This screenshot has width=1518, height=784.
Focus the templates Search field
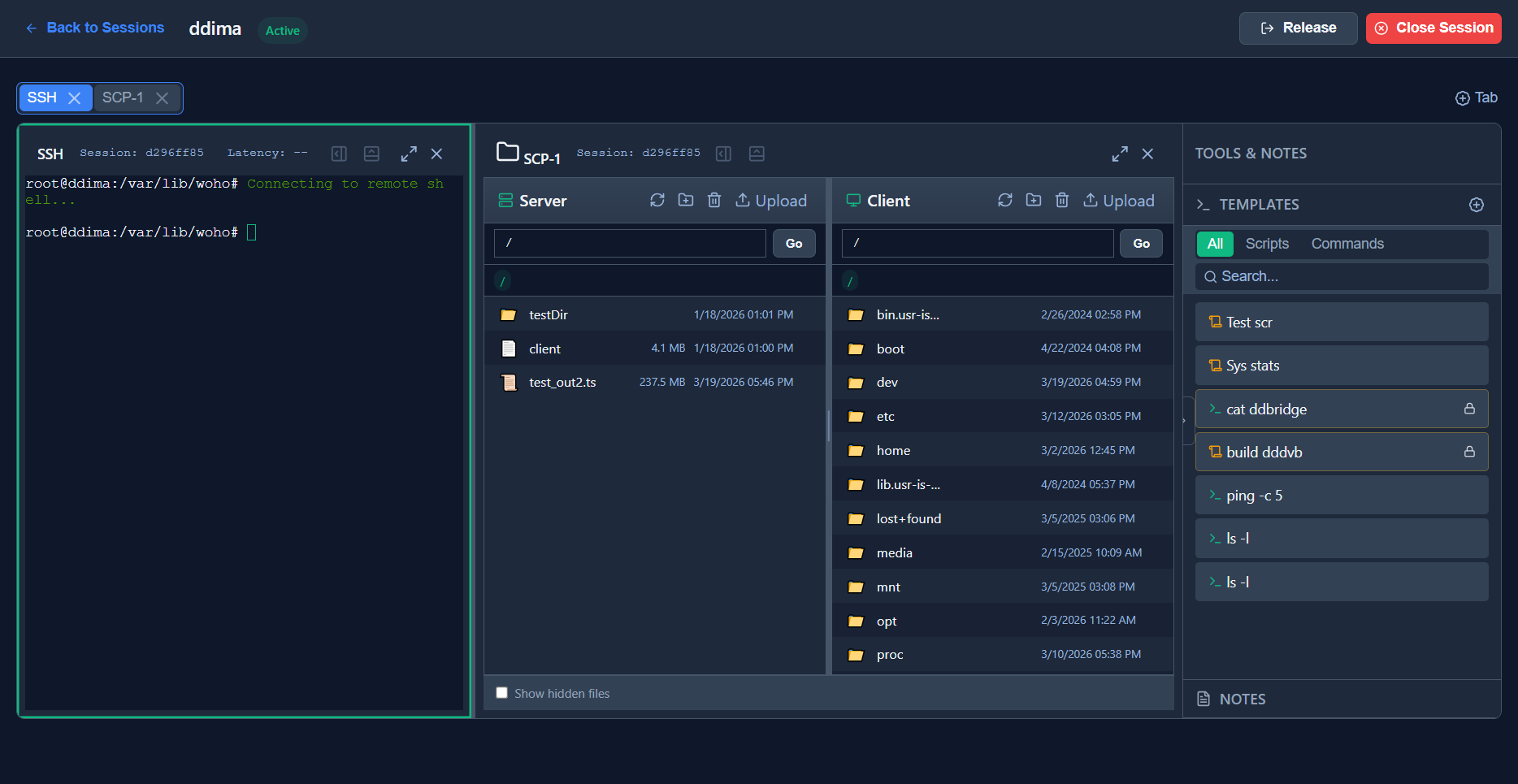pos(1342,276)
